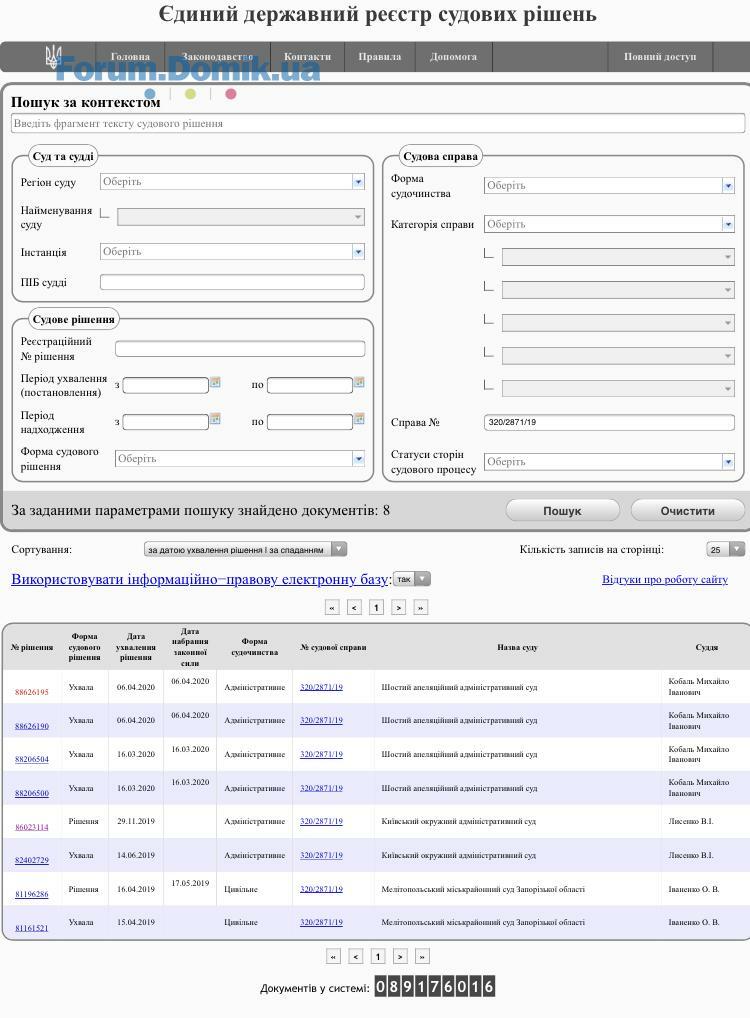Open the Форма судового рішення dropdown
The image size is (750, 1018).
[358, 458]
